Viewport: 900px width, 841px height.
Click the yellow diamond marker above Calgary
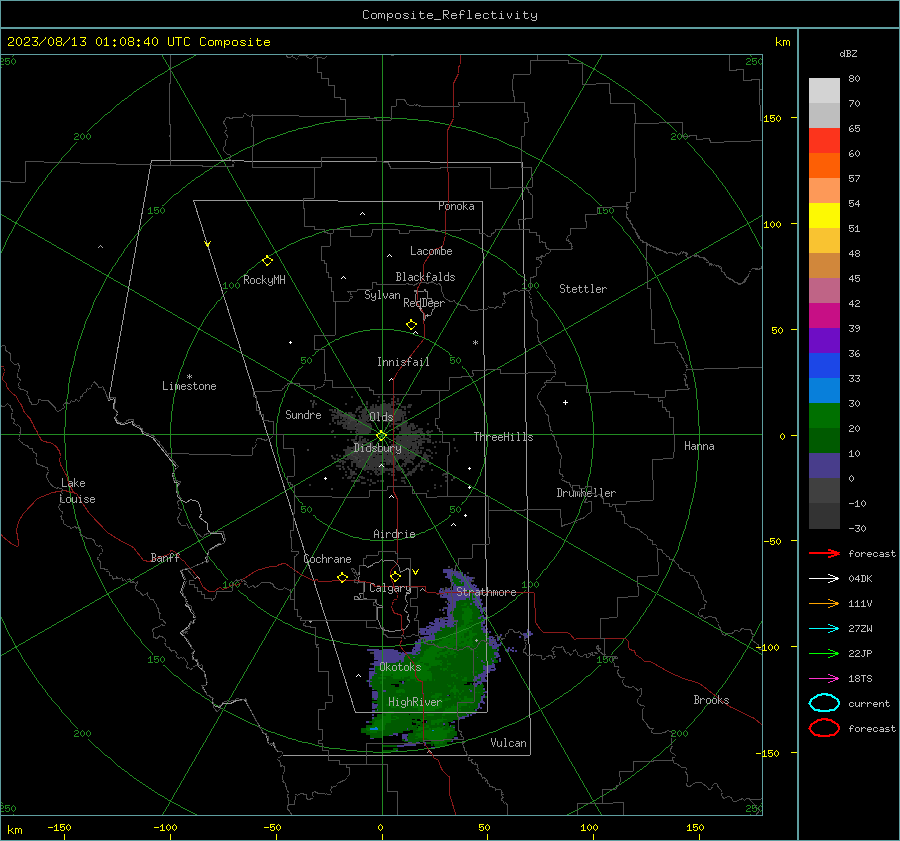[395, 576]
